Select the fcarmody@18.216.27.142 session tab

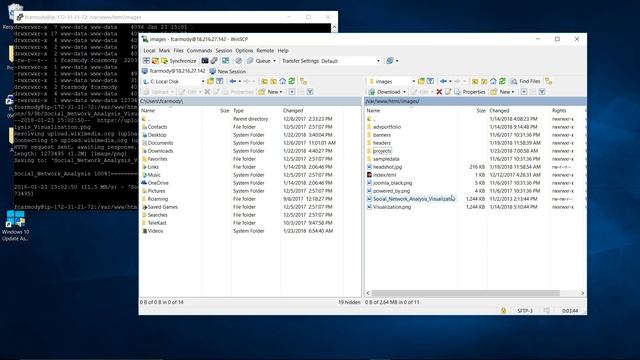[x=173, y=71]
